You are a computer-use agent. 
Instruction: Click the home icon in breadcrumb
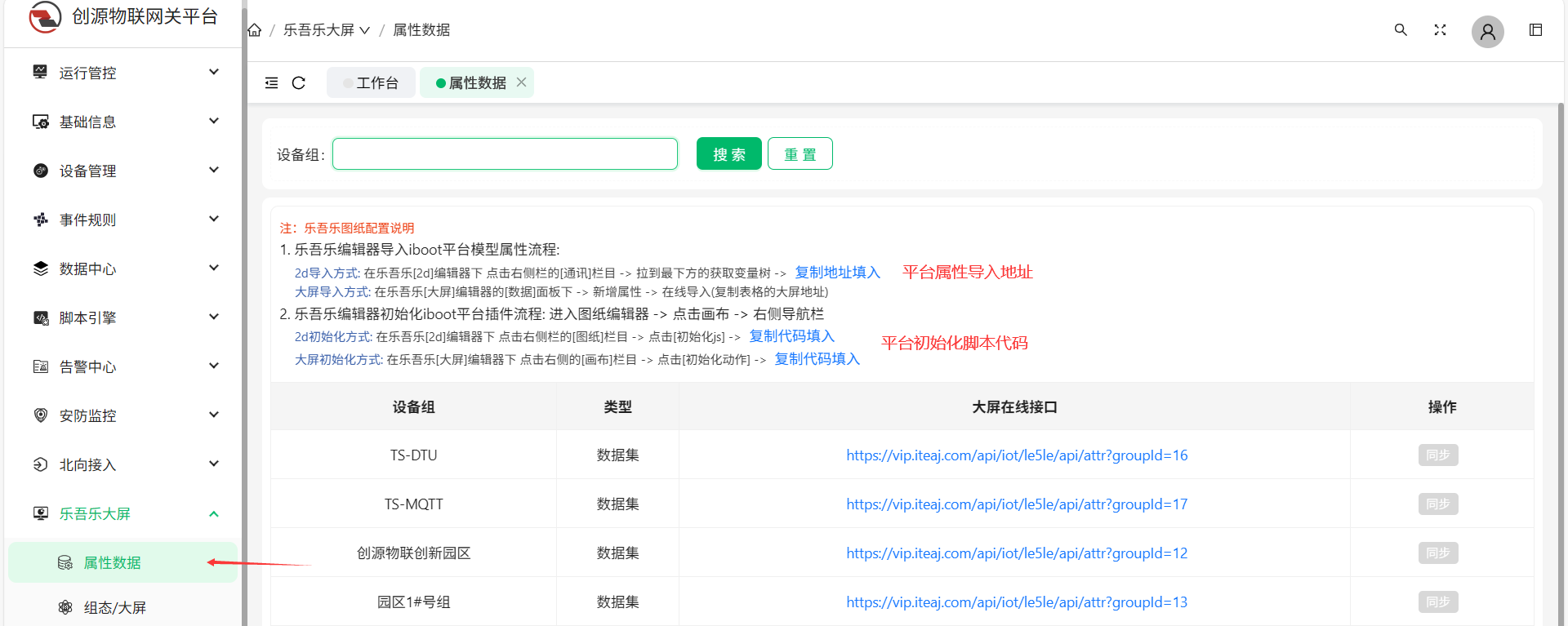pos(255,30)
